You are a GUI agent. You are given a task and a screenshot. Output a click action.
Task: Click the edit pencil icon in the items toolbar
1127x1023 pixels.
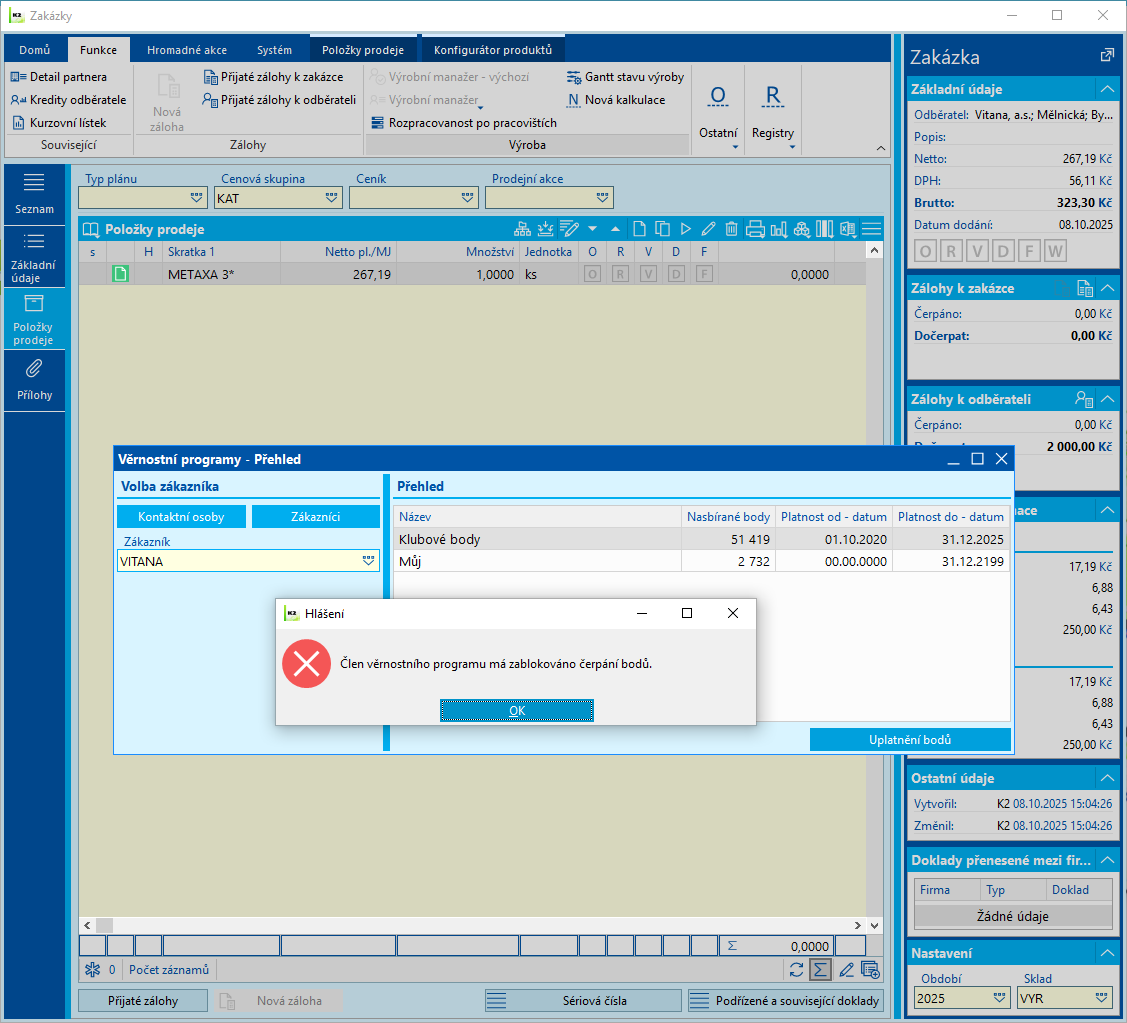coord(708,229)
